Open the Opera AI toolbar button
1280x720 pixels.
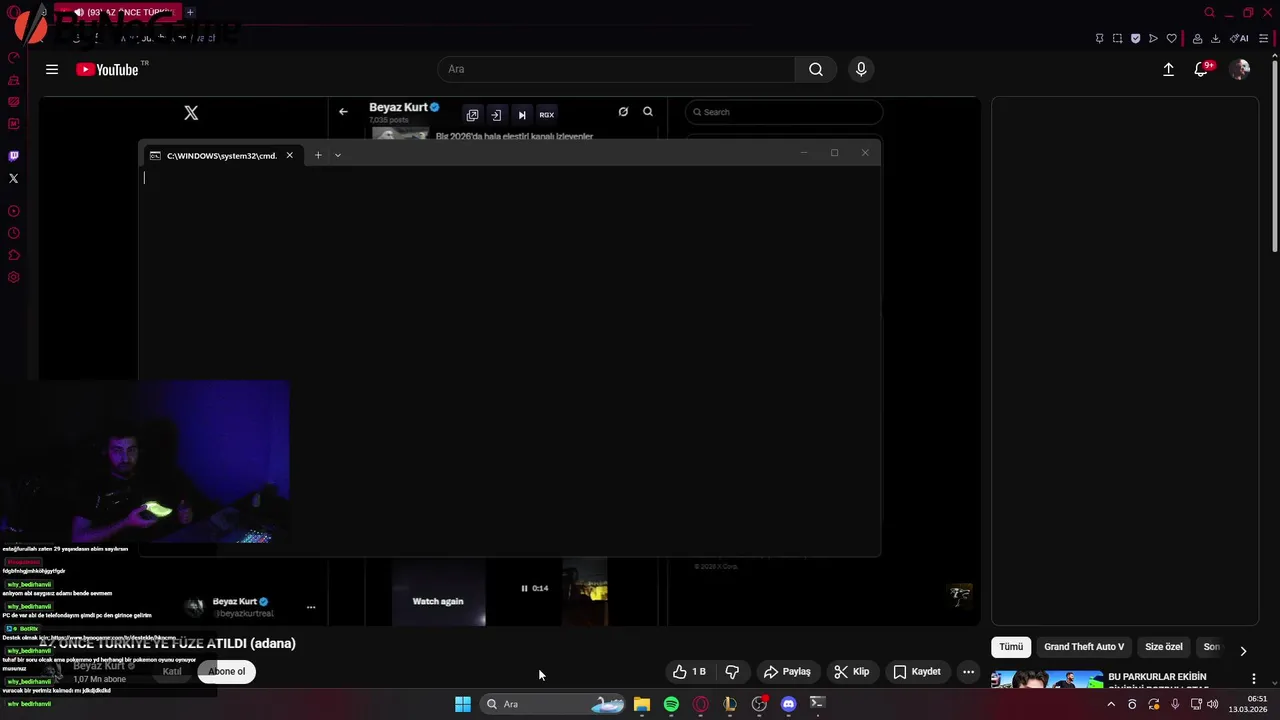[1239, 38]
